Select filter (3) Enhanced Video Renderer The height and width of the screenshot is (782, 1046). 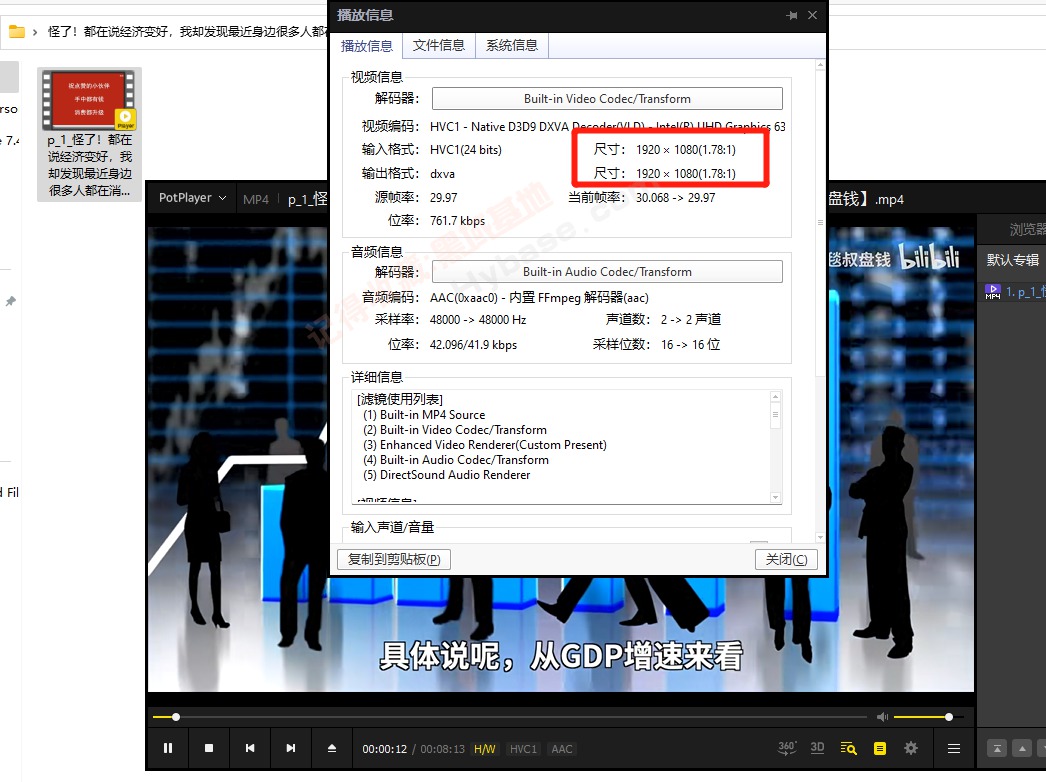point(484,445)
